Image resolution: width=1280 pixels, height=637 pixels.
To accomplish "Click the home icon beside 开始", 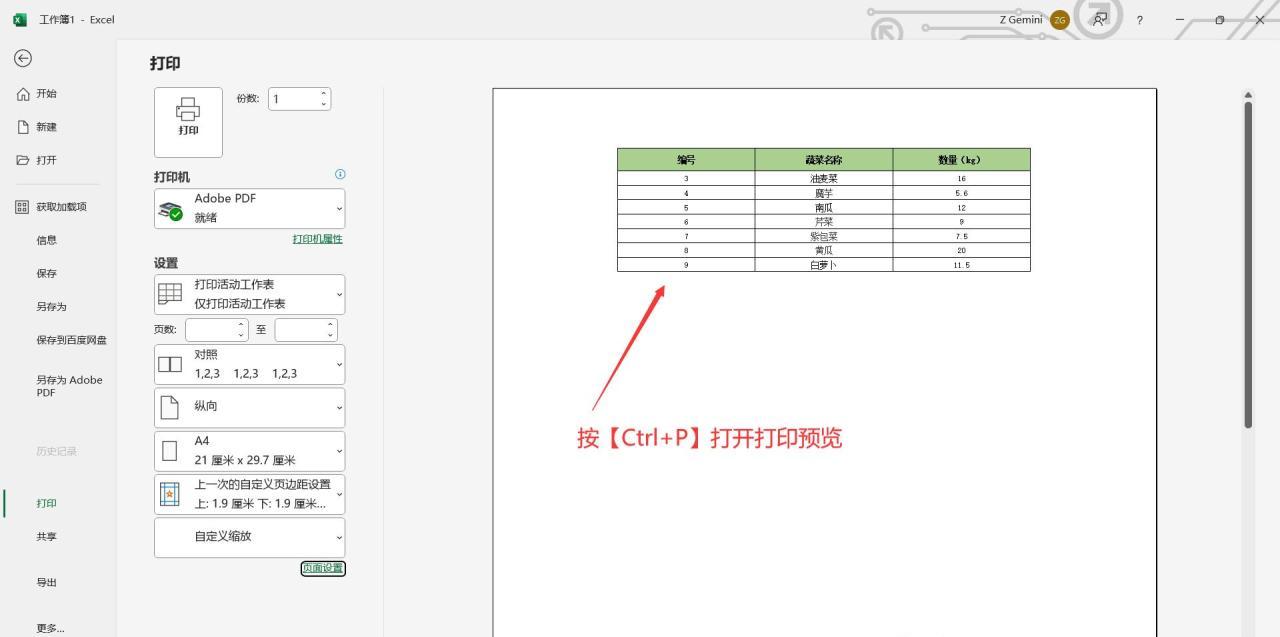I will coord(22,93).
